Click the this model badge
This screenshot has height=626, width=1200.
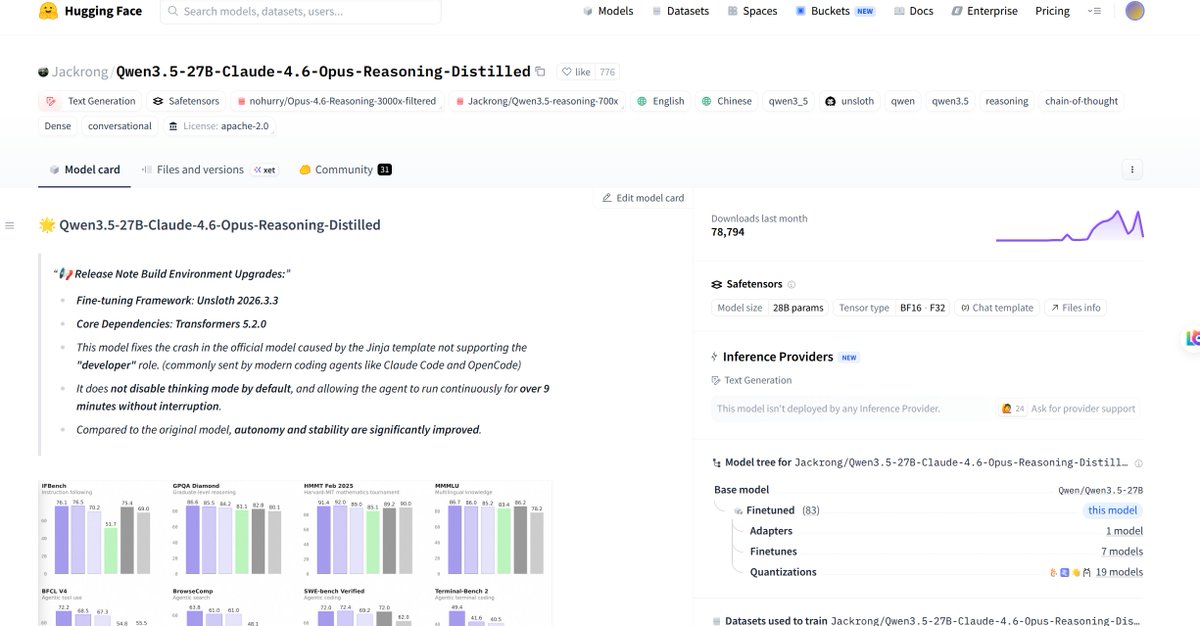pyautogui.click(x=1112, y=510)
